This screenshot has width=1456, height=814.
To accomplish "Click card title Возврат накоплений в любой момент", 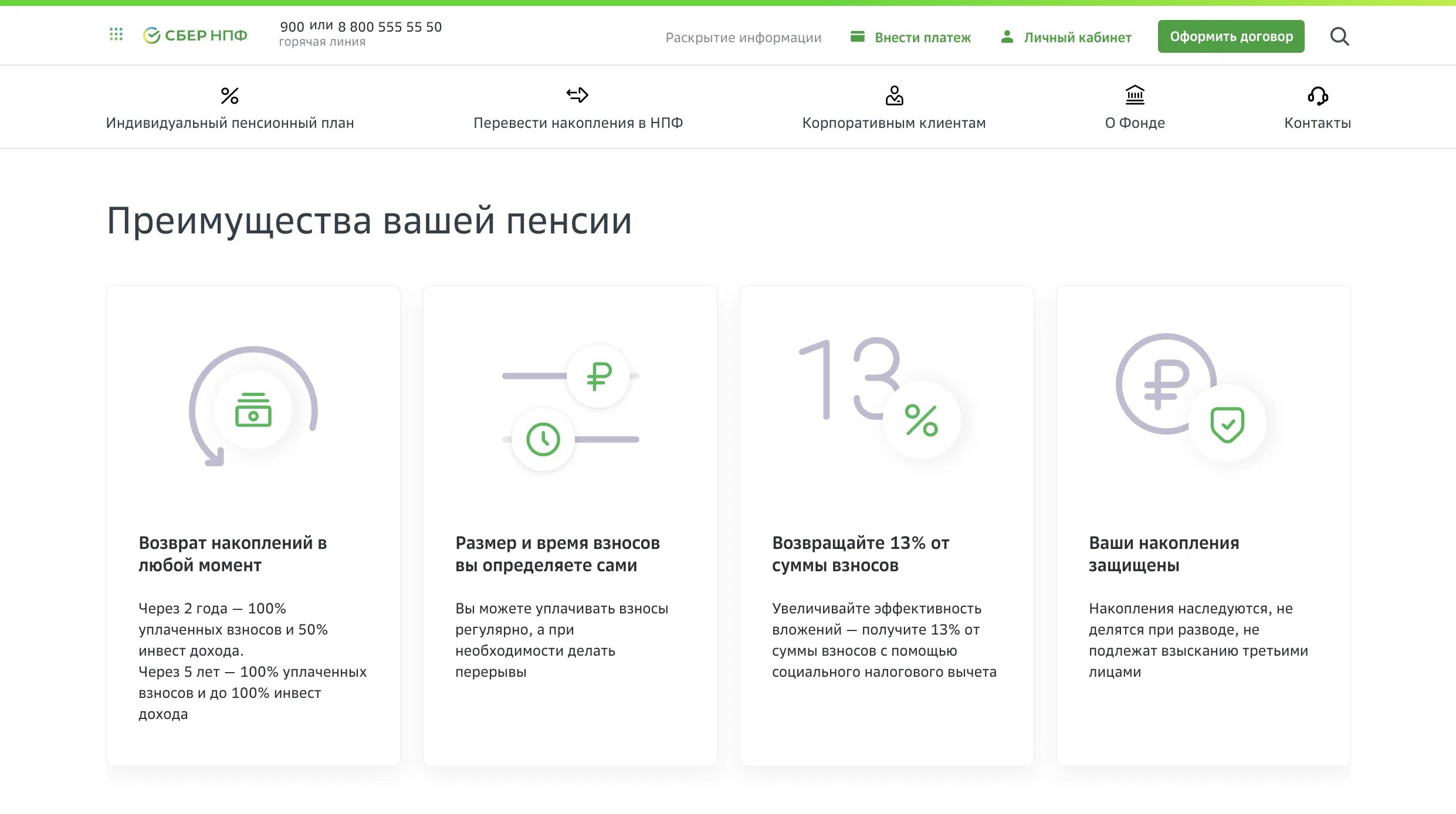I will (x=232, y=554).
